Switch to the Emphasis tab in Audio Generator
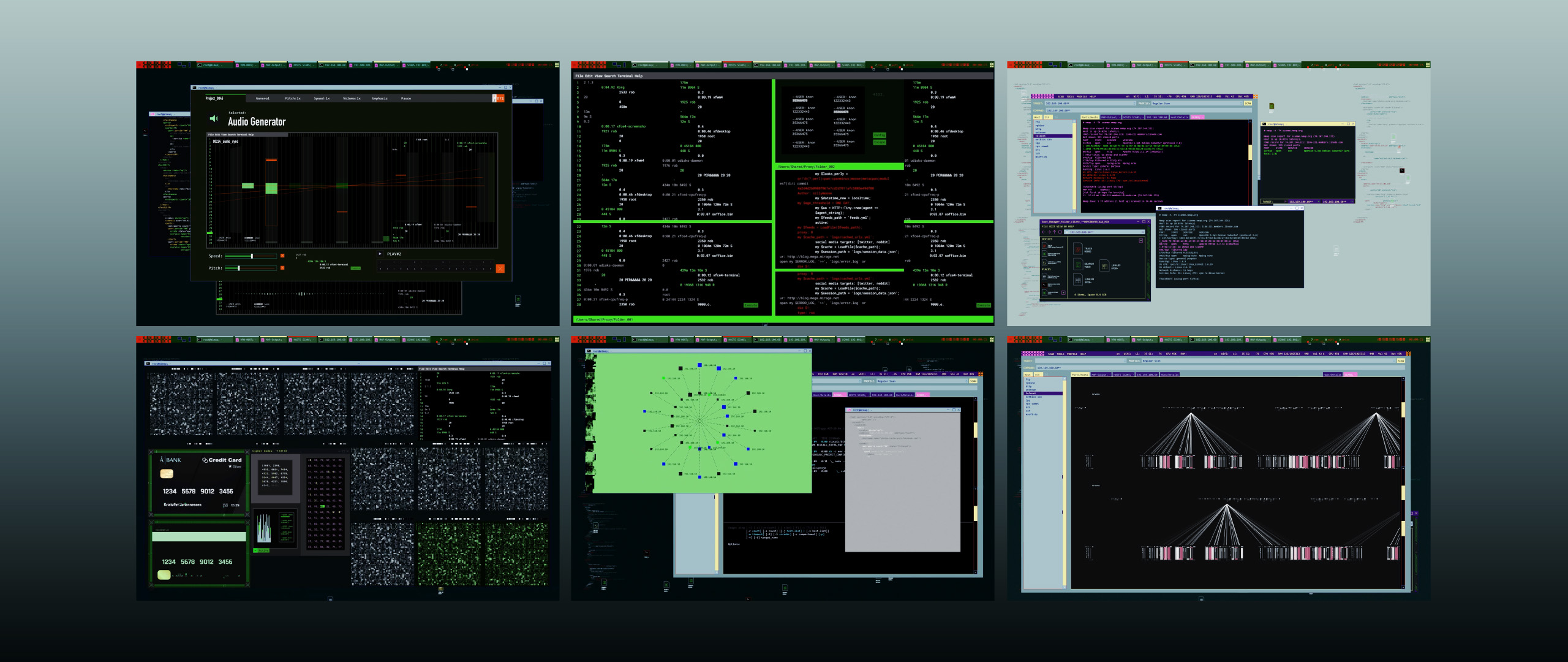 tap(379, 98)
